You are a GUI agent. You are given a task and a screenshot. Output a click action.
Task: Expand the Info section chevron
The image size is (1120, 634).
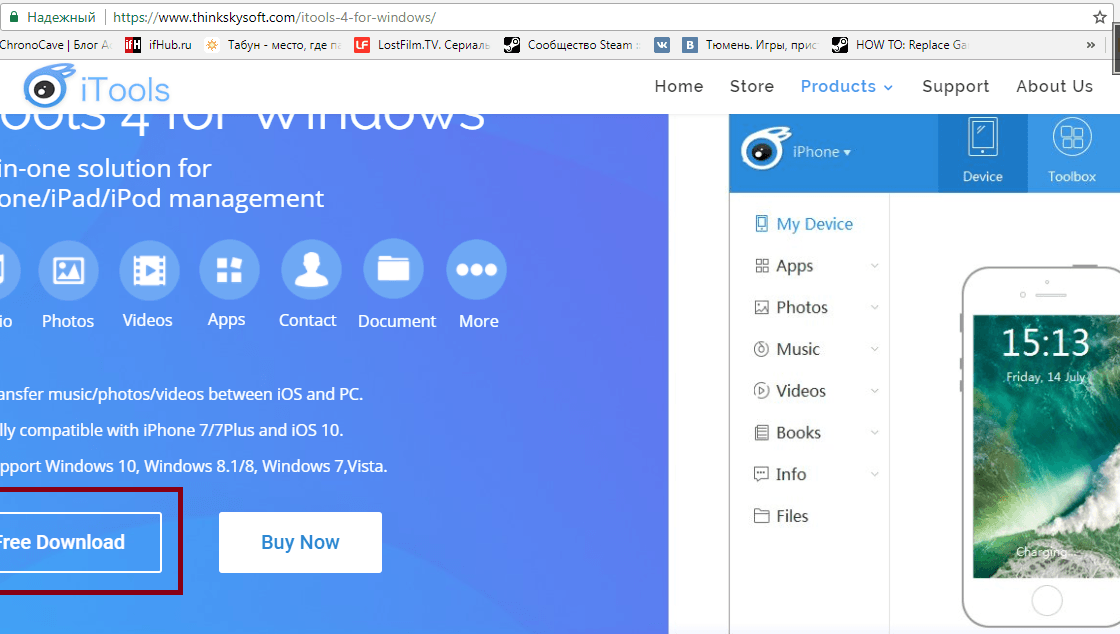(874, 474)
